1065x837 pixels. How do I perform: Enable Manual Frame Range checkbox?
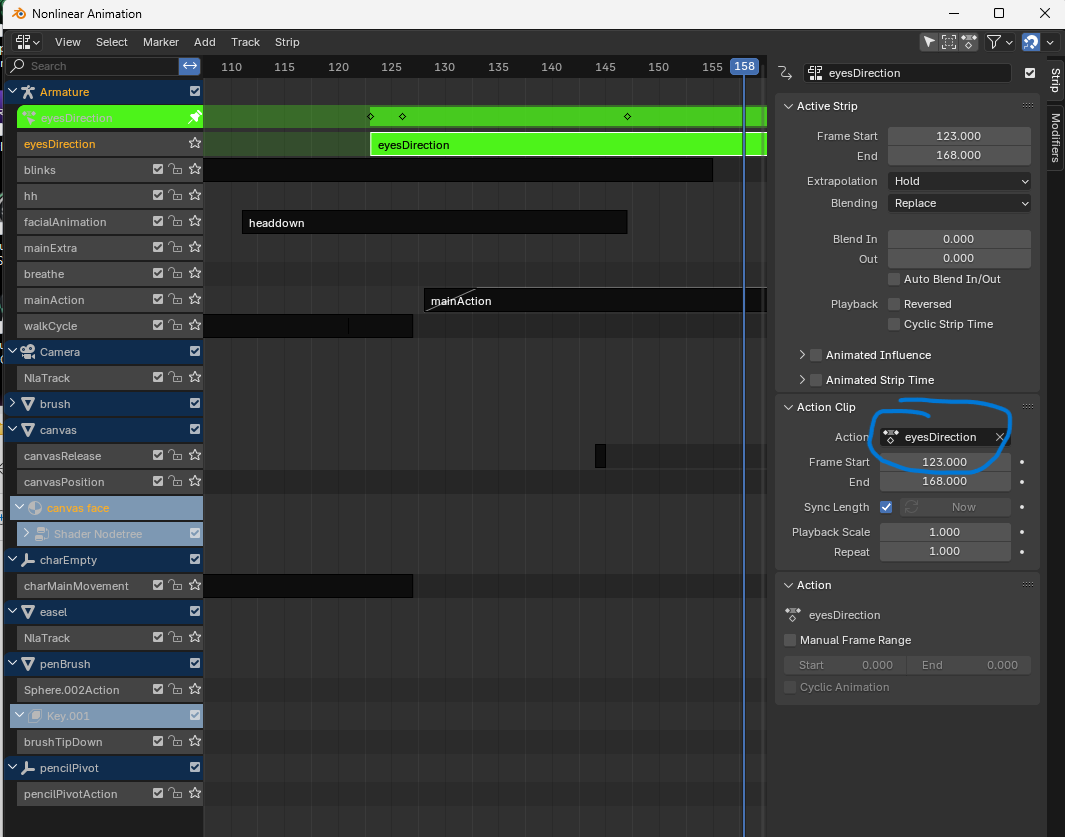tap(790, 640)
